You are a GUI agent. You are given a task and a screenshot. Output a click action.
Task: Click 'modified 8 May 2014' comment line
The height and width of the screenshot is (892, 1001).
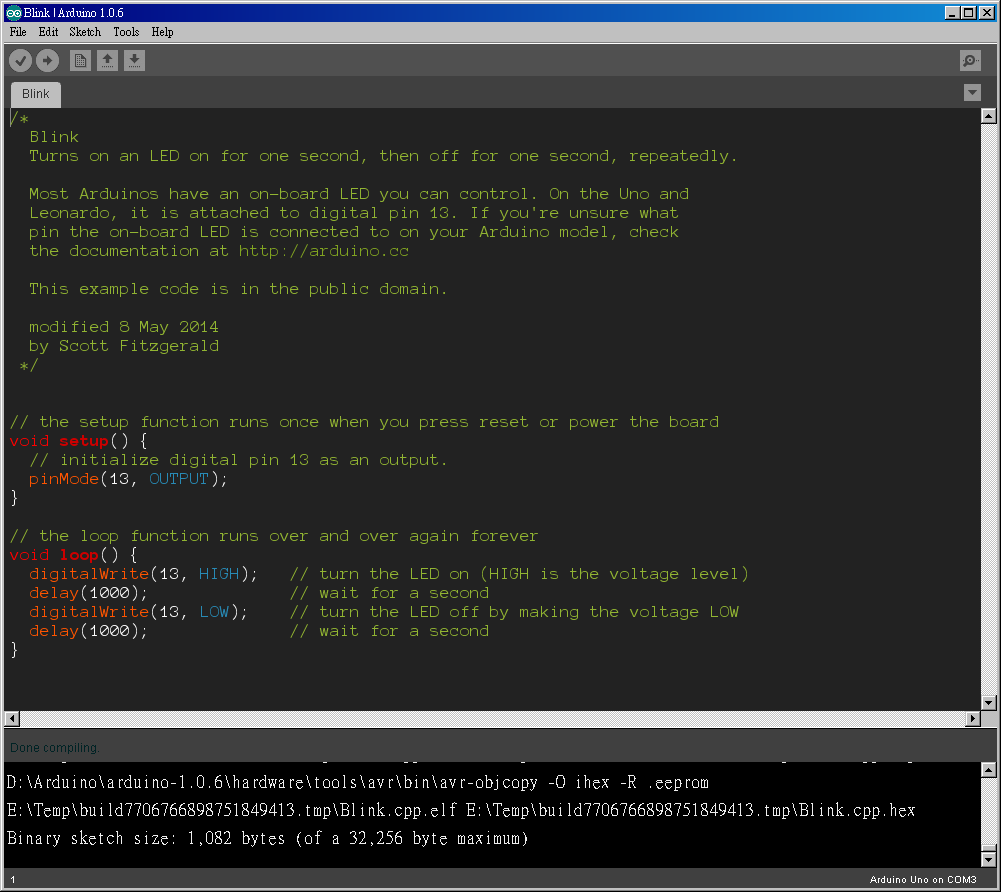(x=124, y=327)
